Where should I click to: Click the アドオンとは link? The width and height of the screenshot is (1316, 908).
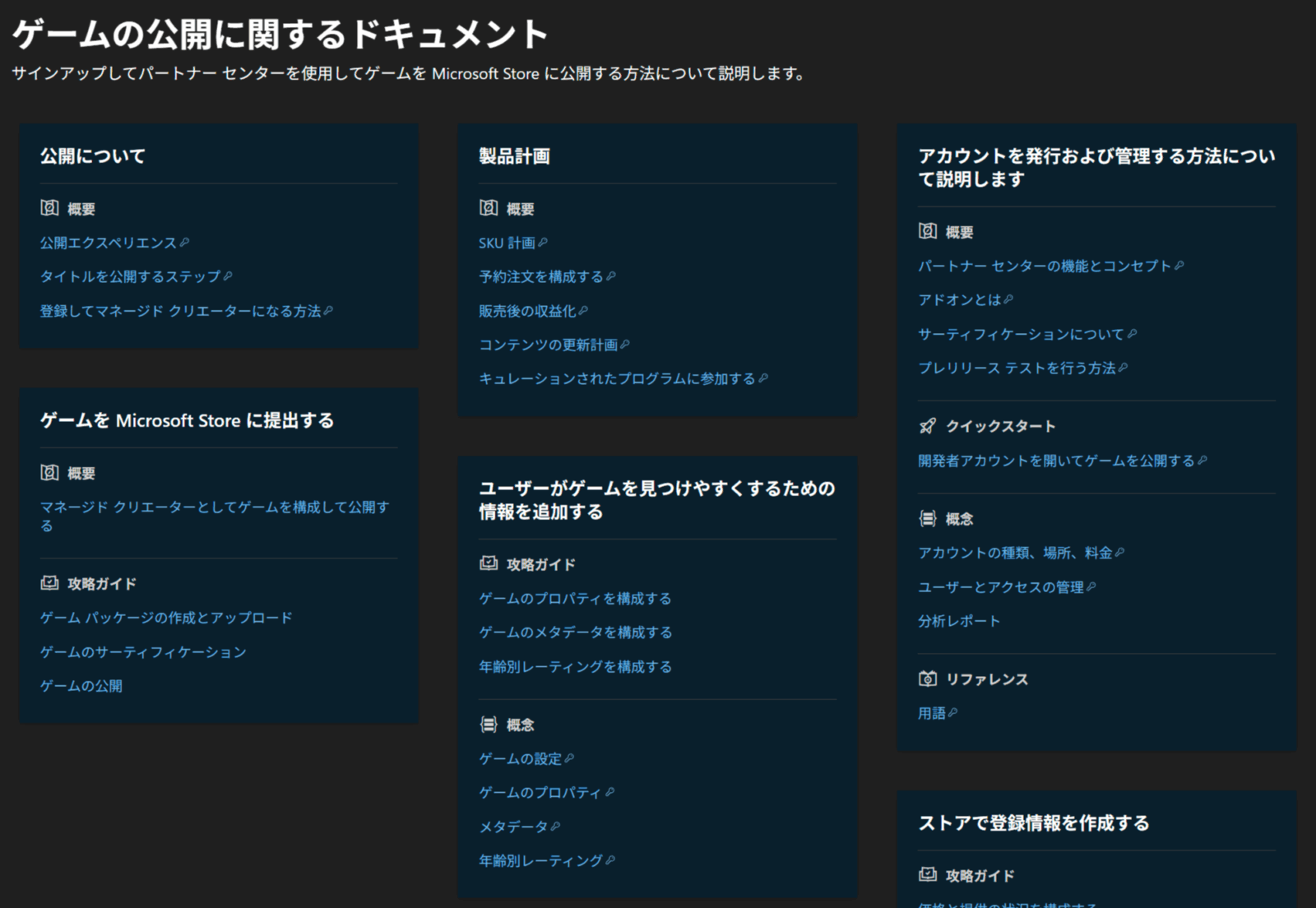point(959,300)
